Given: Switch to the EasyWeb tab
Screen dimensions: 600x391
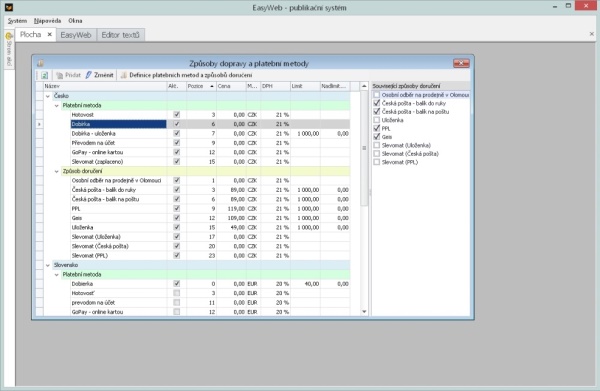Looking at the screenshot, I should click(x=76, y=35).
